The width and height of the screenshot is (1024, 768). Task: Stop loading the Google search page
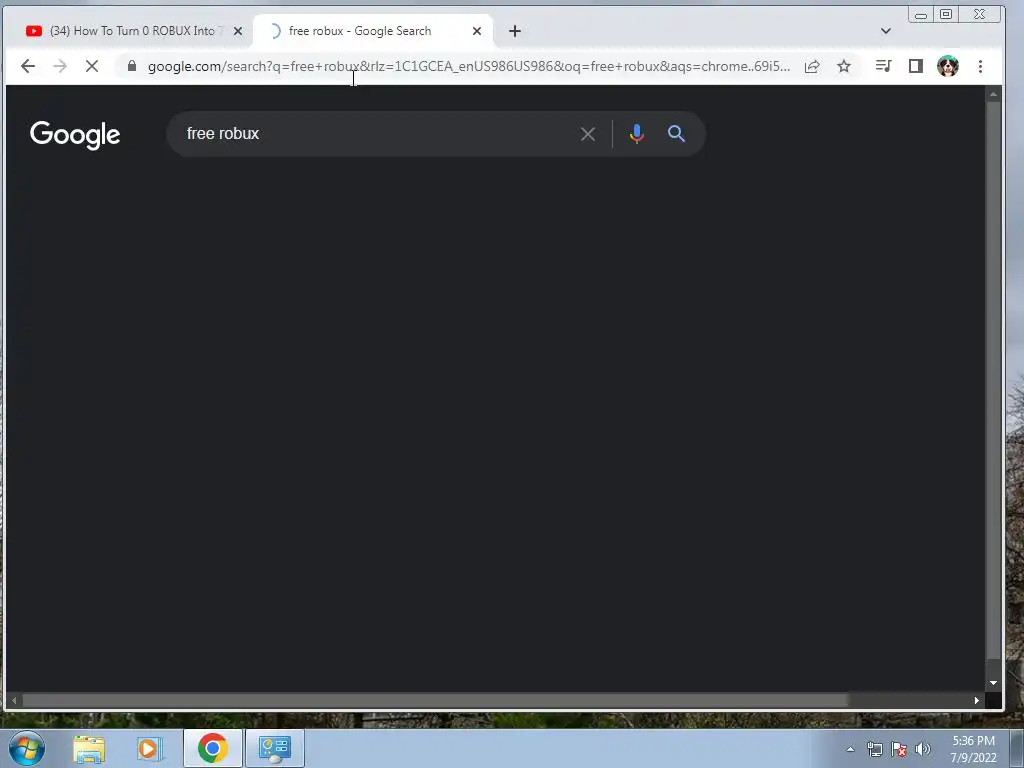[x=92, y=66]
